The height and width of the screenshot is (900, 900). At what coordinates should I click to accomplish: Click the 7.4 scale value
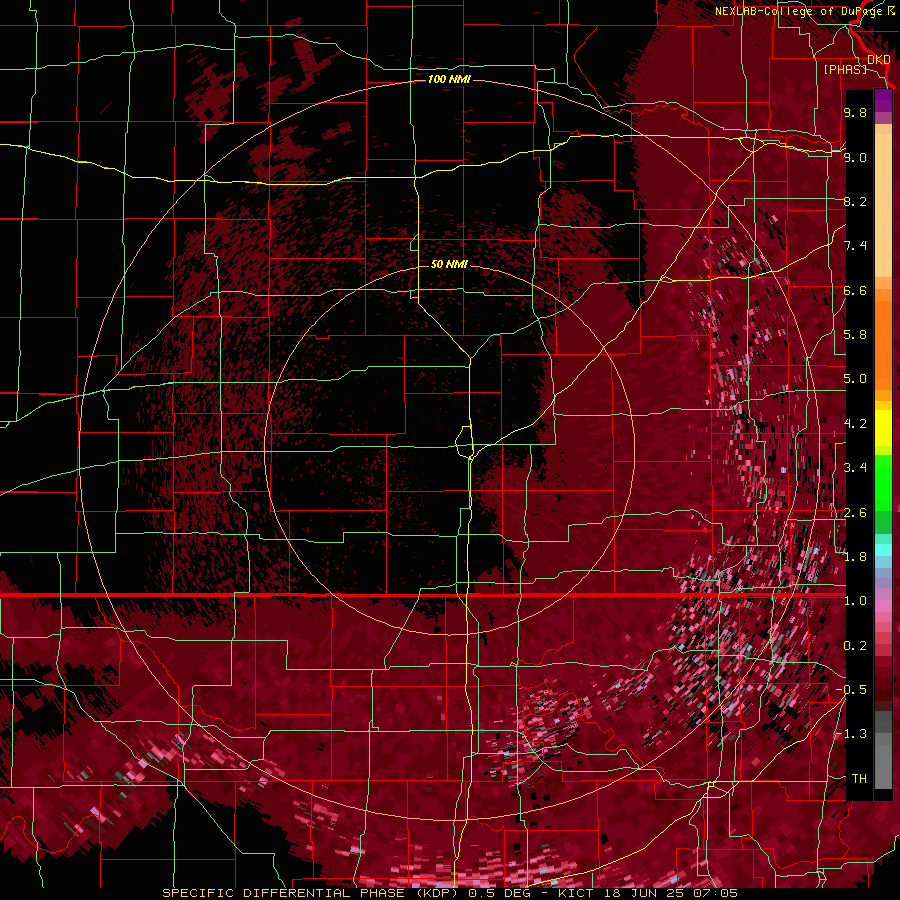(x=855, y=246)
